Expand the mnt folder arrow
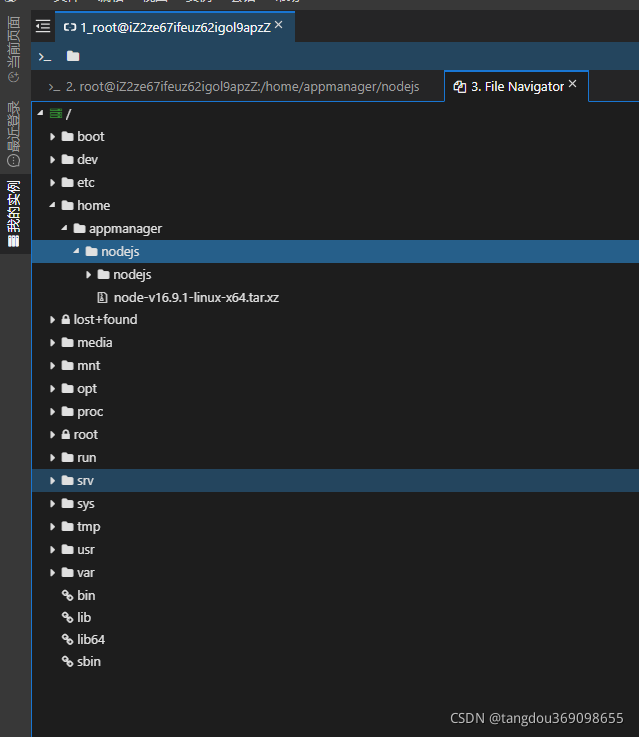This screenshot has height=737, width=639. pos(53,366)
